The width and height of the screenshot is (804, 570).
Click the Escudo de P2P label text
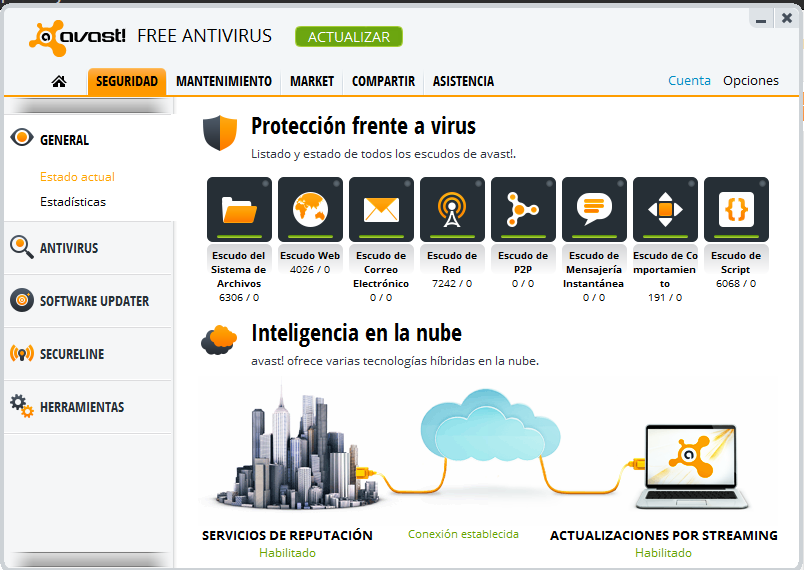coord(522,262)
